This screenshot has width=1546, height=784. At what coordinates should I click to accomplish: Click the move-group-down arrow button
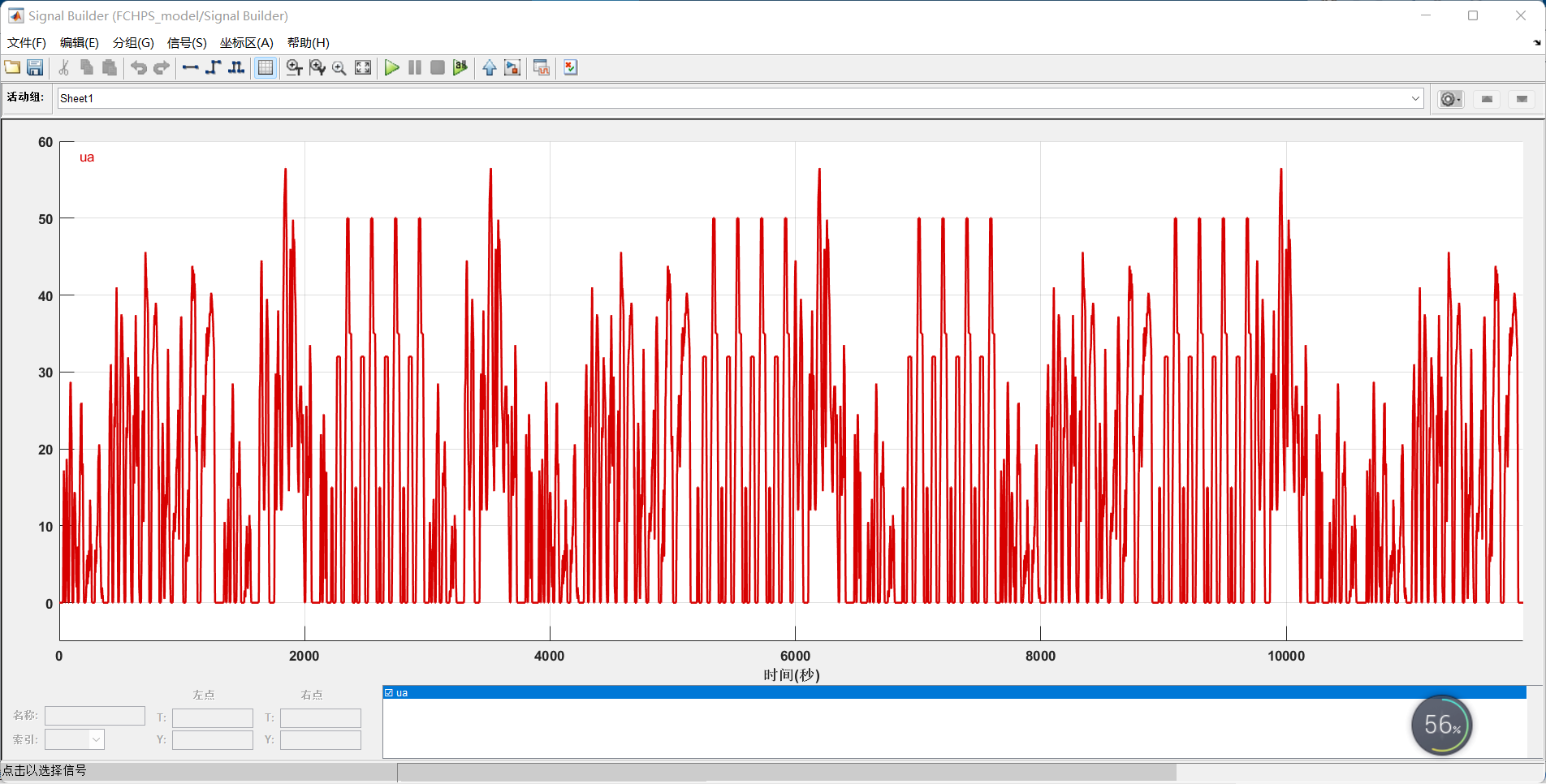[x=1522, y=99]
